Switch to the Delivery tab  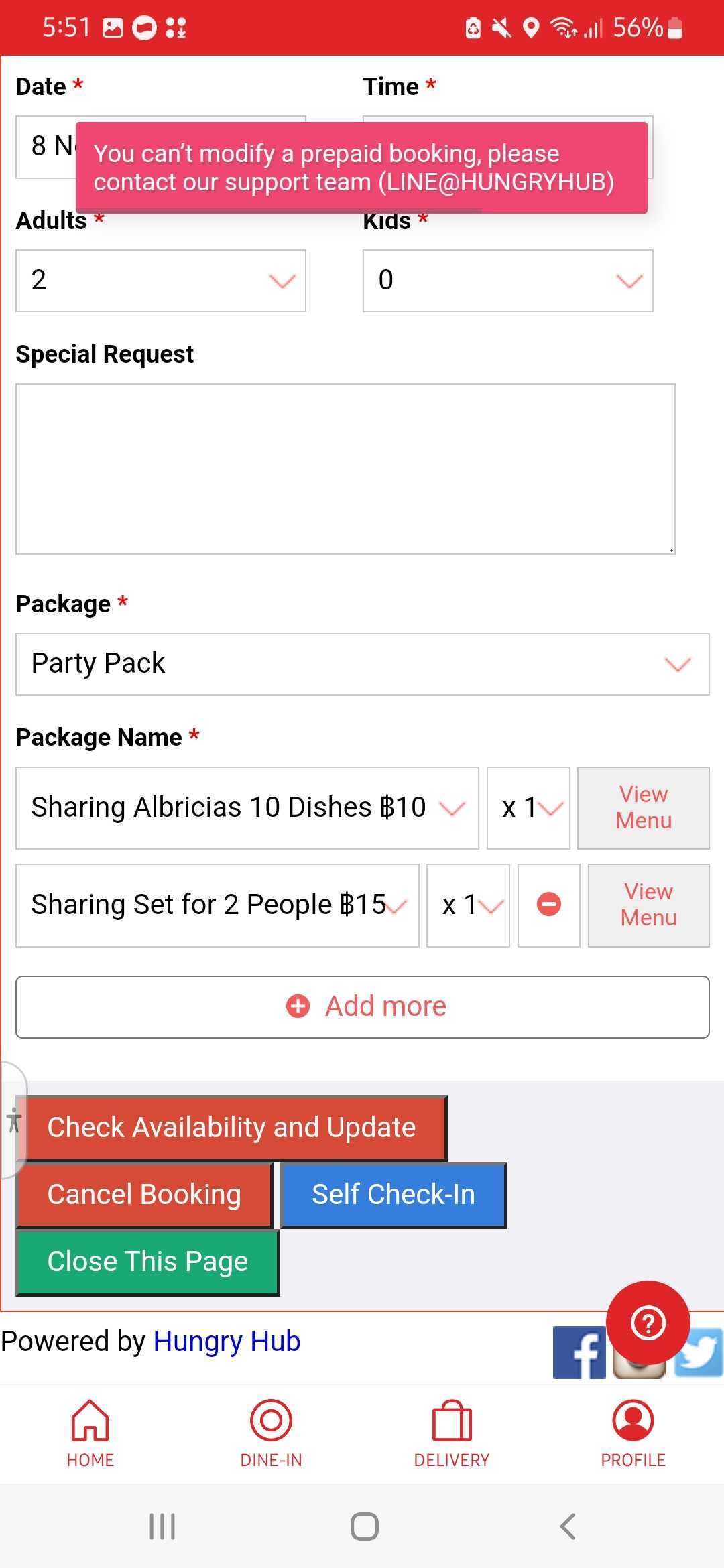click(452, 1433)
